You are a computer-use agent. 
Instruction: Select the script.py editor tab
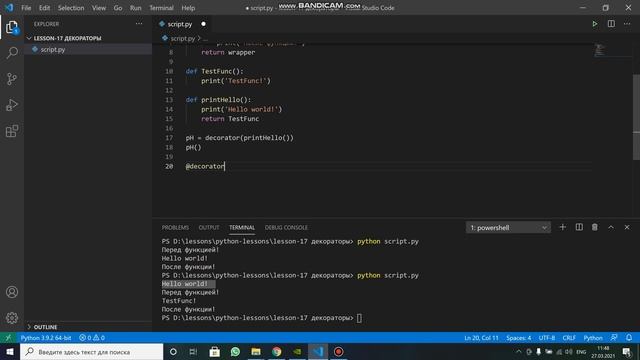point(182,24)
